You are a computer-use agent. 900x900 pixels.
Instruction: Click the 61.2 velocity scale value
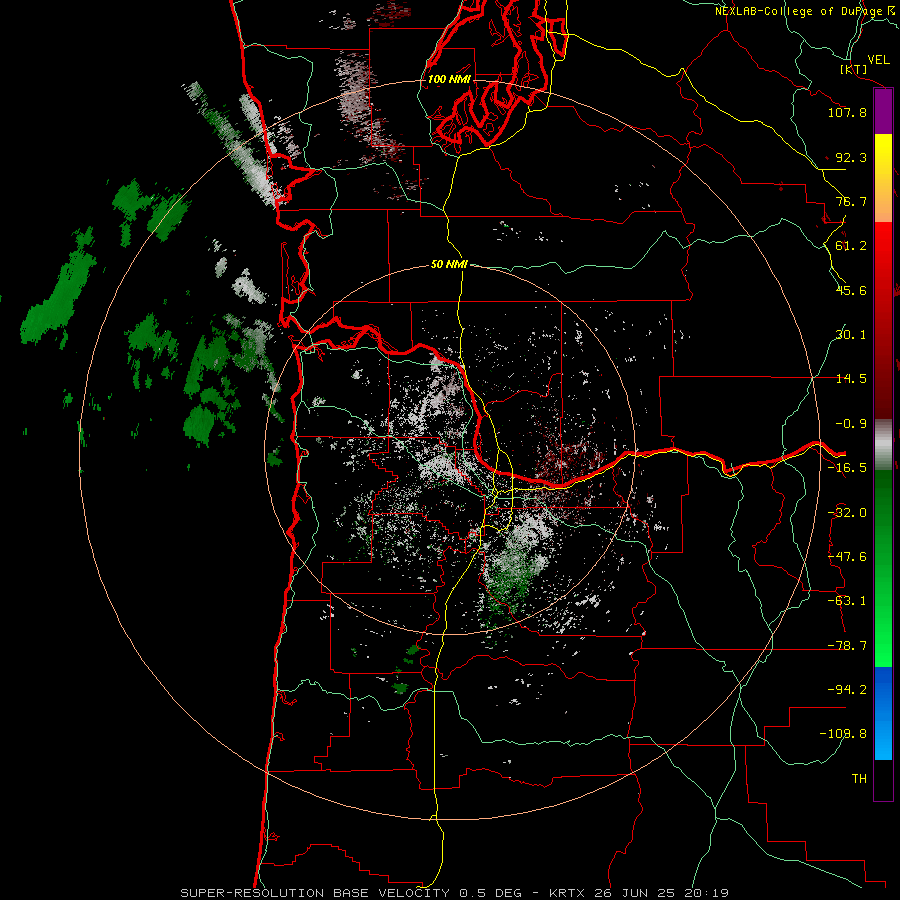[851, 246]
